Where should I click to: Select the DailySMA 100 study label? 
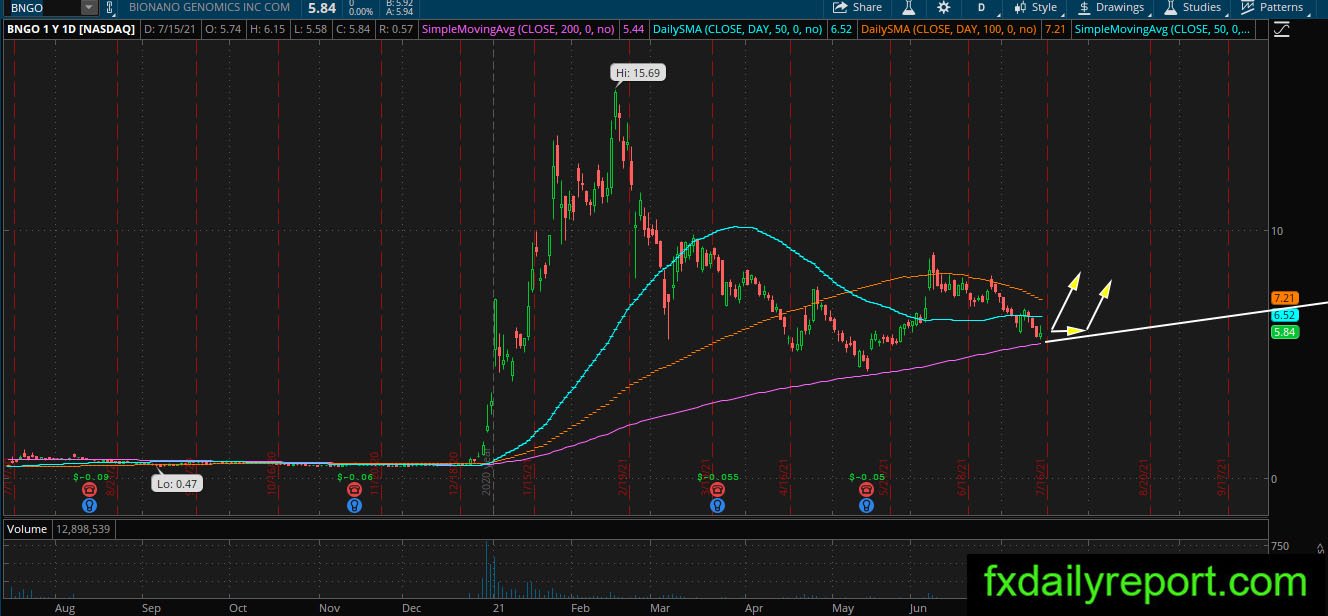pyautogui.click(x=950, y=30)
